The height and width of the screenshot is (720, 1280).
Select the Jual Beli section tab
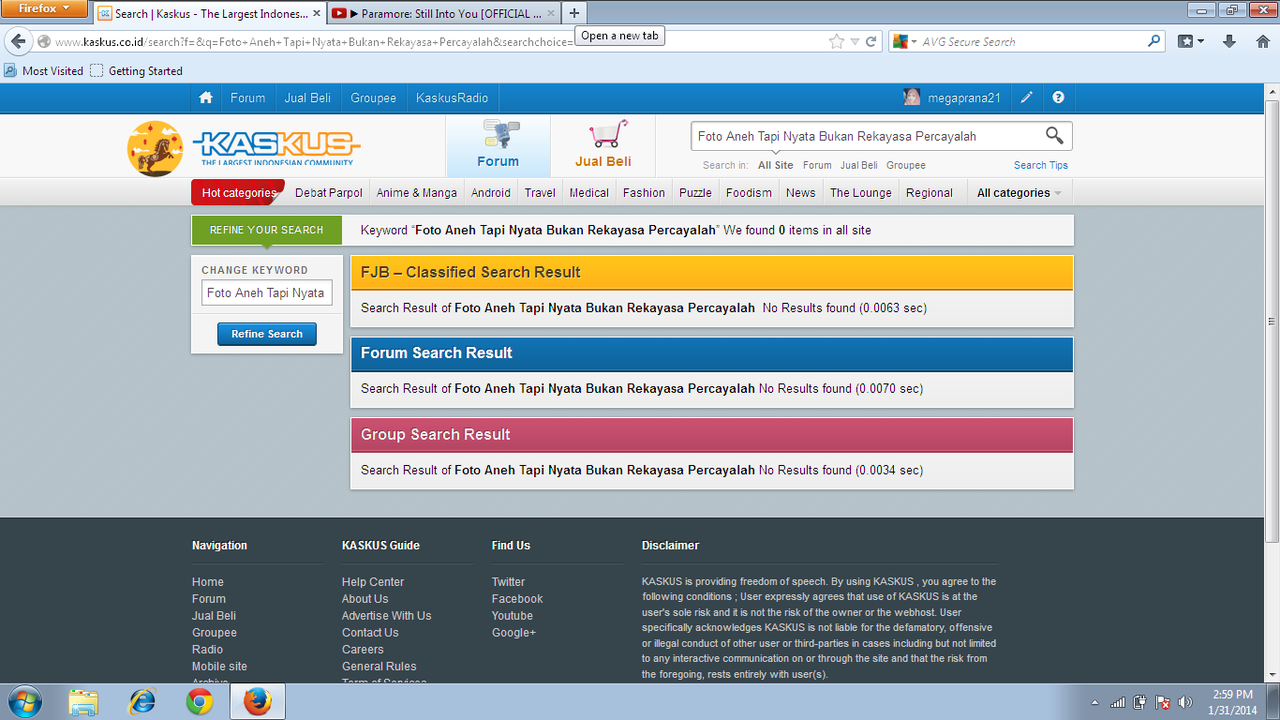(x=603, y=146)
